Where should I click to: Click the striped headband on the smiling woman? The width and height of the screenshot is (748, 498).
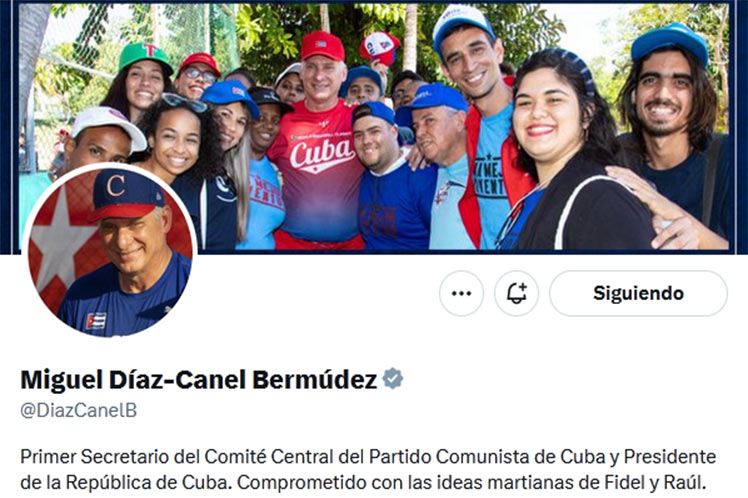pyautogui.click(x=575, y=68)
